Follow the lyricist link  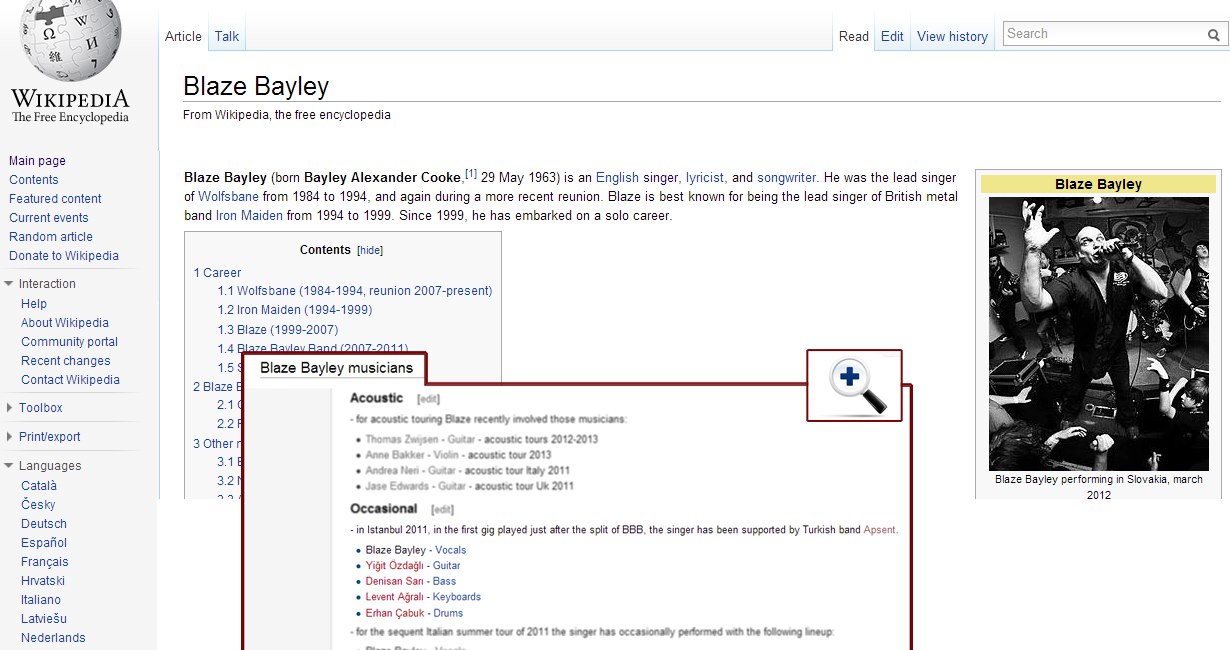point(704,178)
